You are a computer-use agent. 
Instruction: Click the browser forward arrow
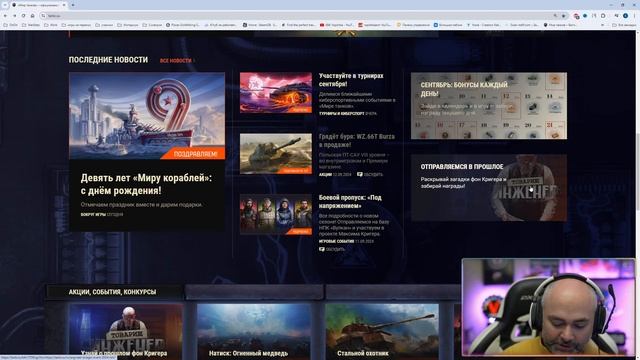(14, 16)
